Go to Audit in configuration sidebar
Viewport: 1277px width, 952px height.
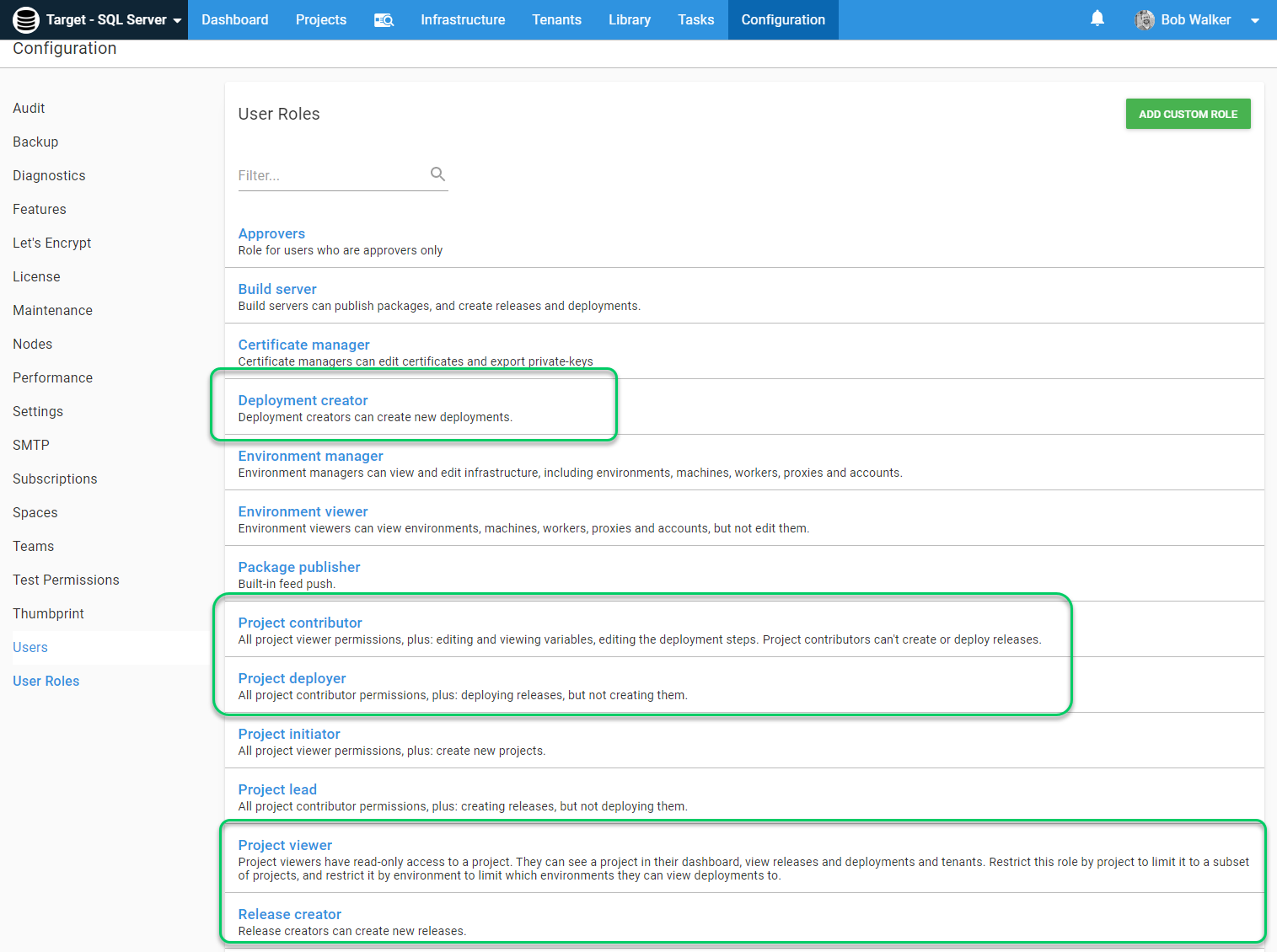(x=29, y=108)
